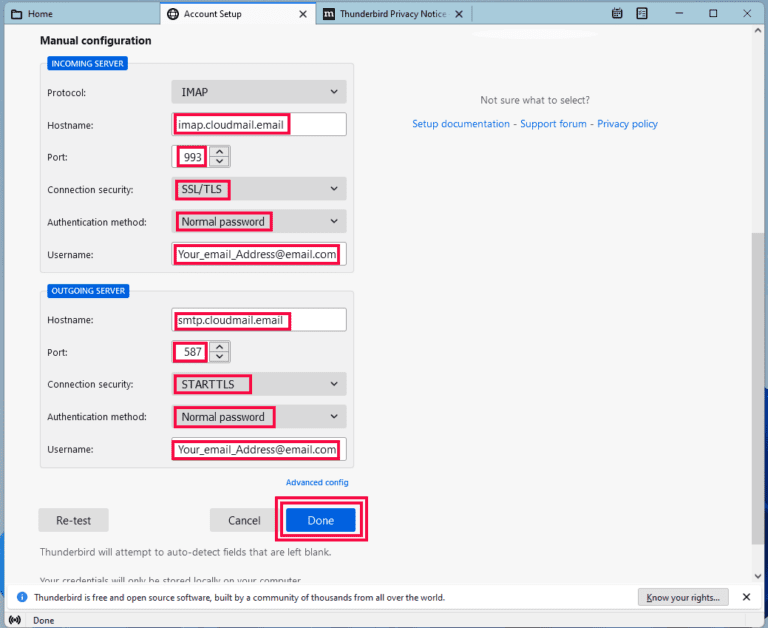Click the connection status icon in status bar

point(15,620)
